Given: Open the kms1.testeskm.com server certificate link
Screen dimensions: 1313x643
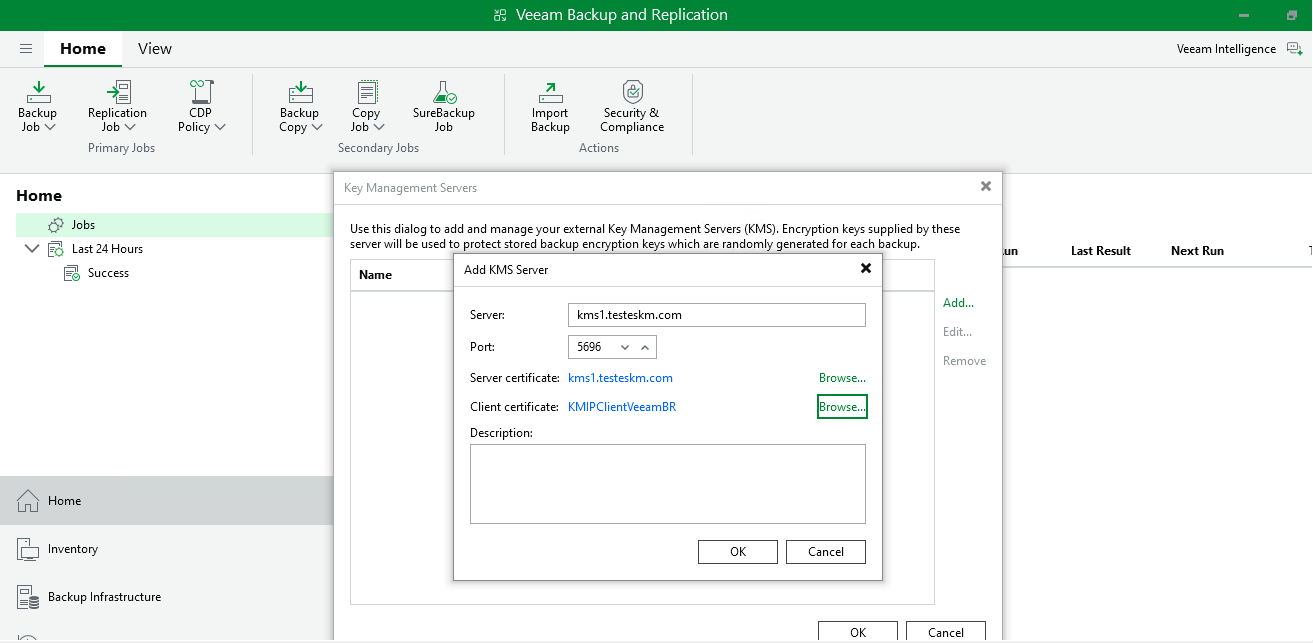Looking at the screenshot, I should pyautogui.click(x=620, y=378).
